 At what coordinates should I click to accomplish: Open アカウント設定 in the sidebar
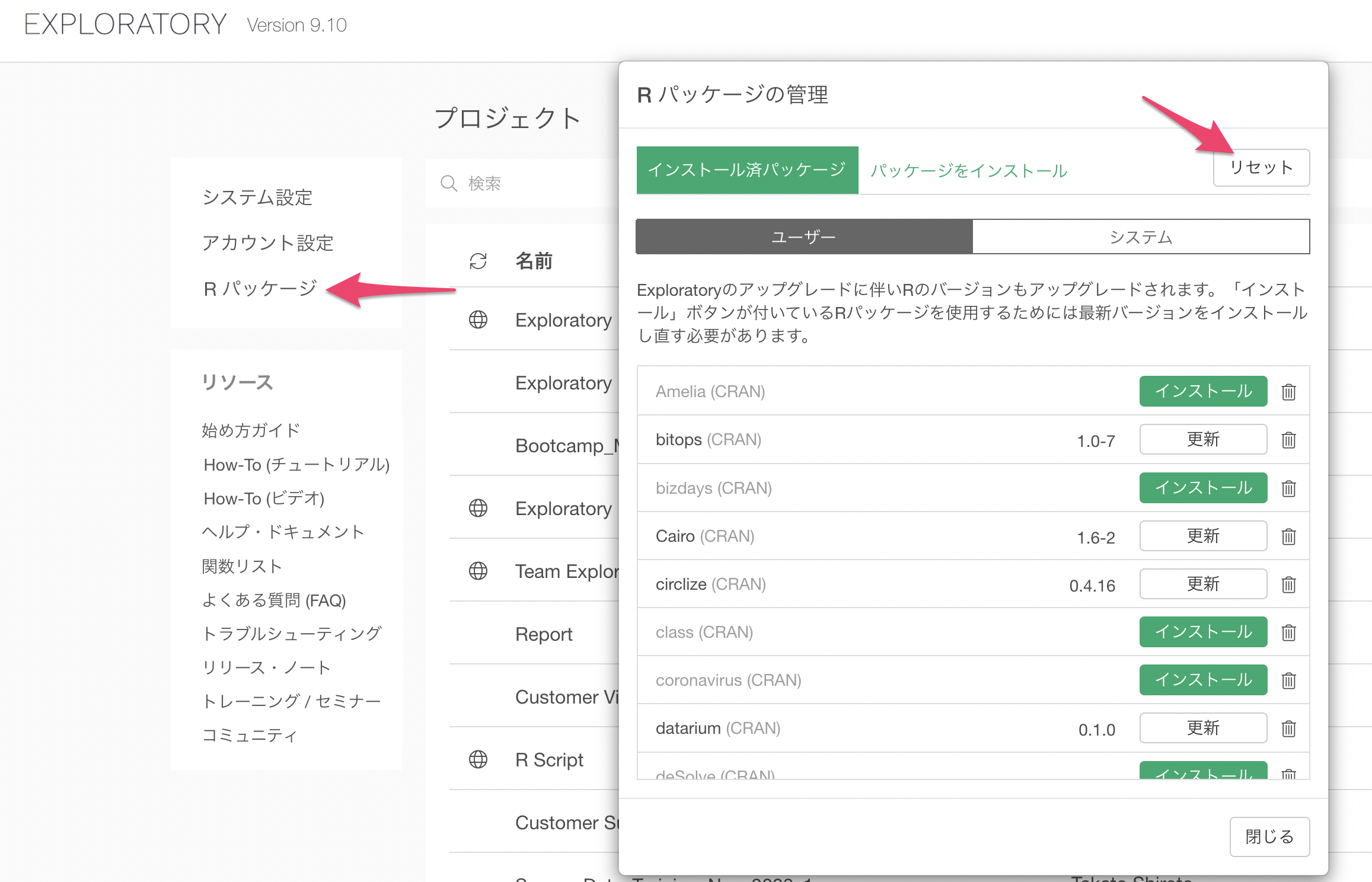pyautogui.click(x=268, y=243)
